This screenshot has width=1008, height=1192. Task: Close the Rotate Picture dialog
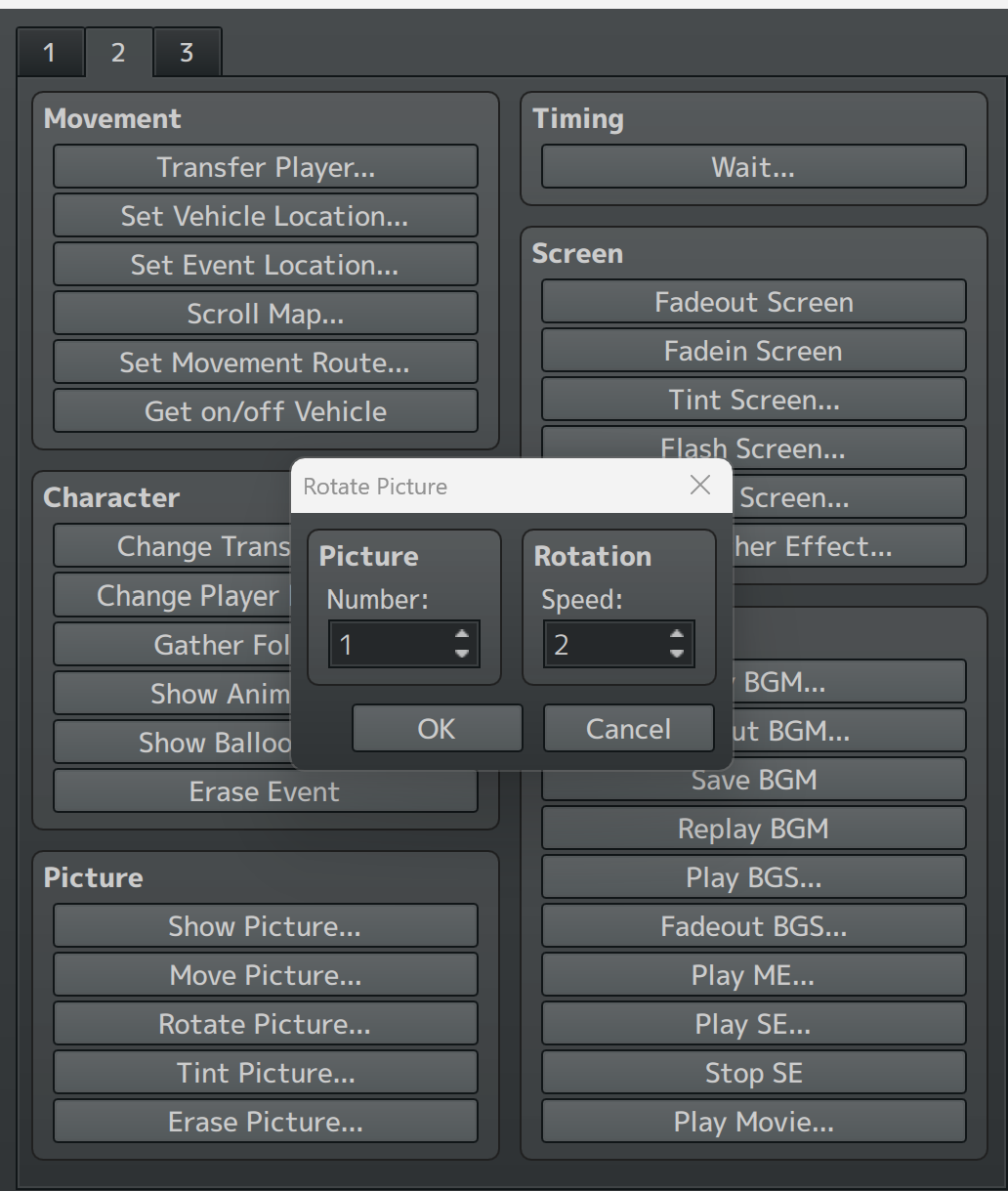pos(700,486)
